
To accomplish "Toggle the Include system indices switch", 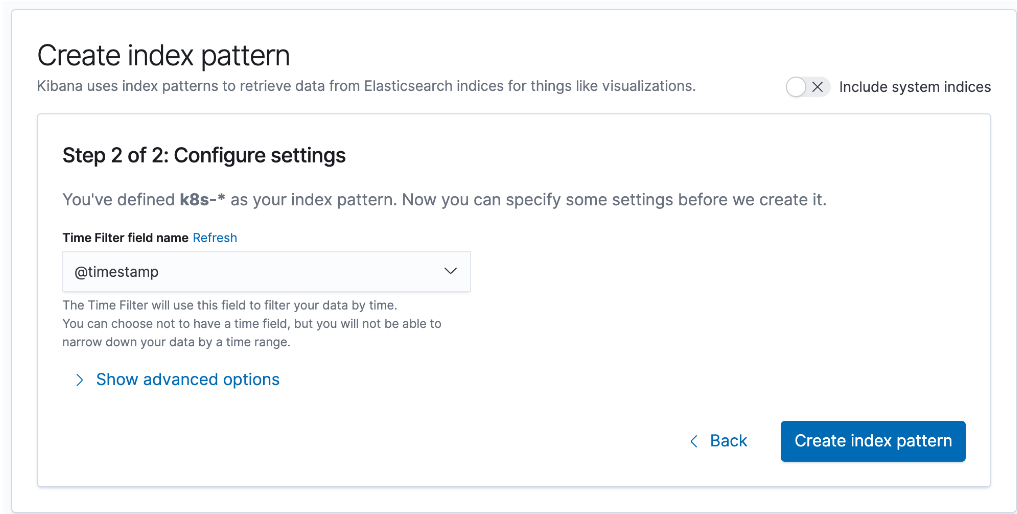I will pos(808,87).
